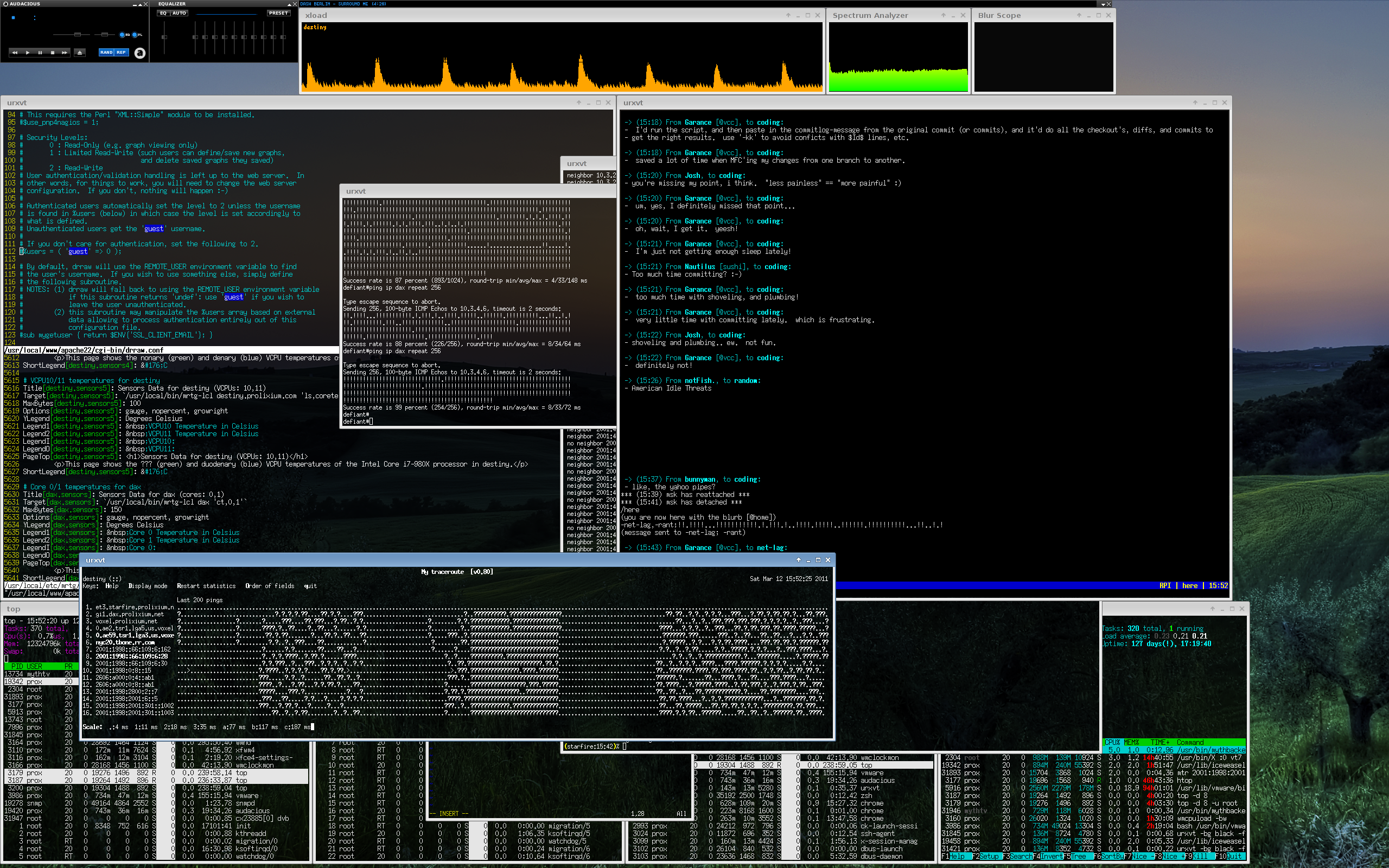Click Help in My traceroute keys line
Viewport: 1389px width, 868px height.
pos(112,586)
